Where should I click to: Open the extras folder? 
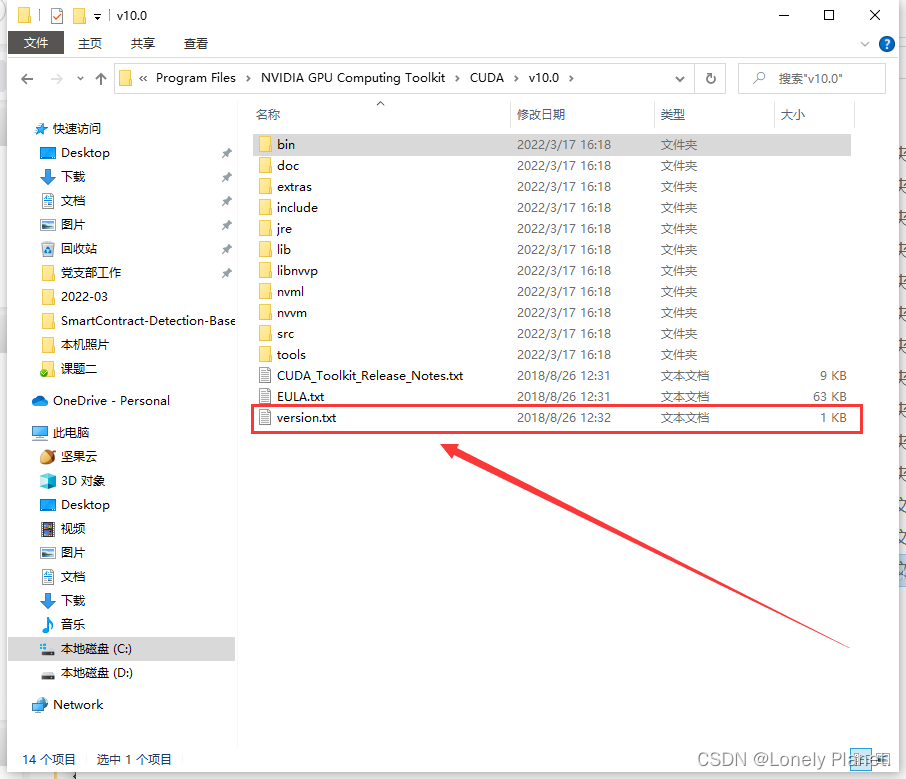click(x=551, y=187)
